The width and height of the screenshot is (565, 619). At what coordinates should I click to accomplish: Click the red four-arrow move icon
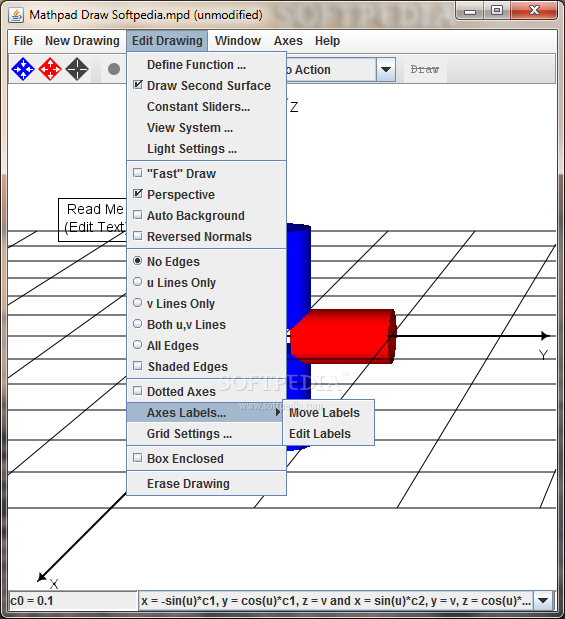pyautogui.click(x=50, y=69)
